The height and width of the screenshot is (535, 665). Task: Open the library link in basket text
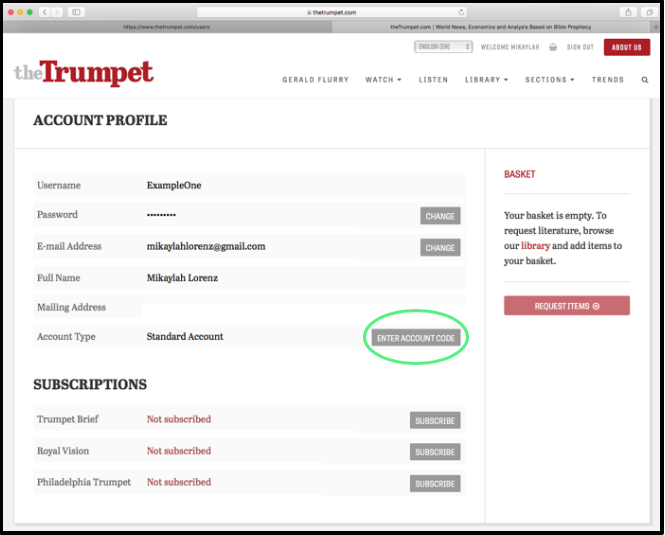535,246
